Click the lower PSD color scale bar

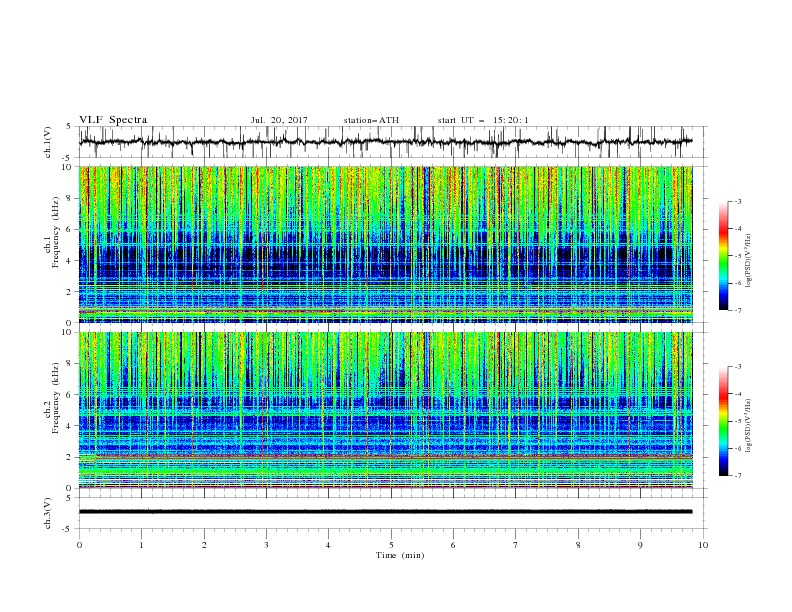(723, 421)
